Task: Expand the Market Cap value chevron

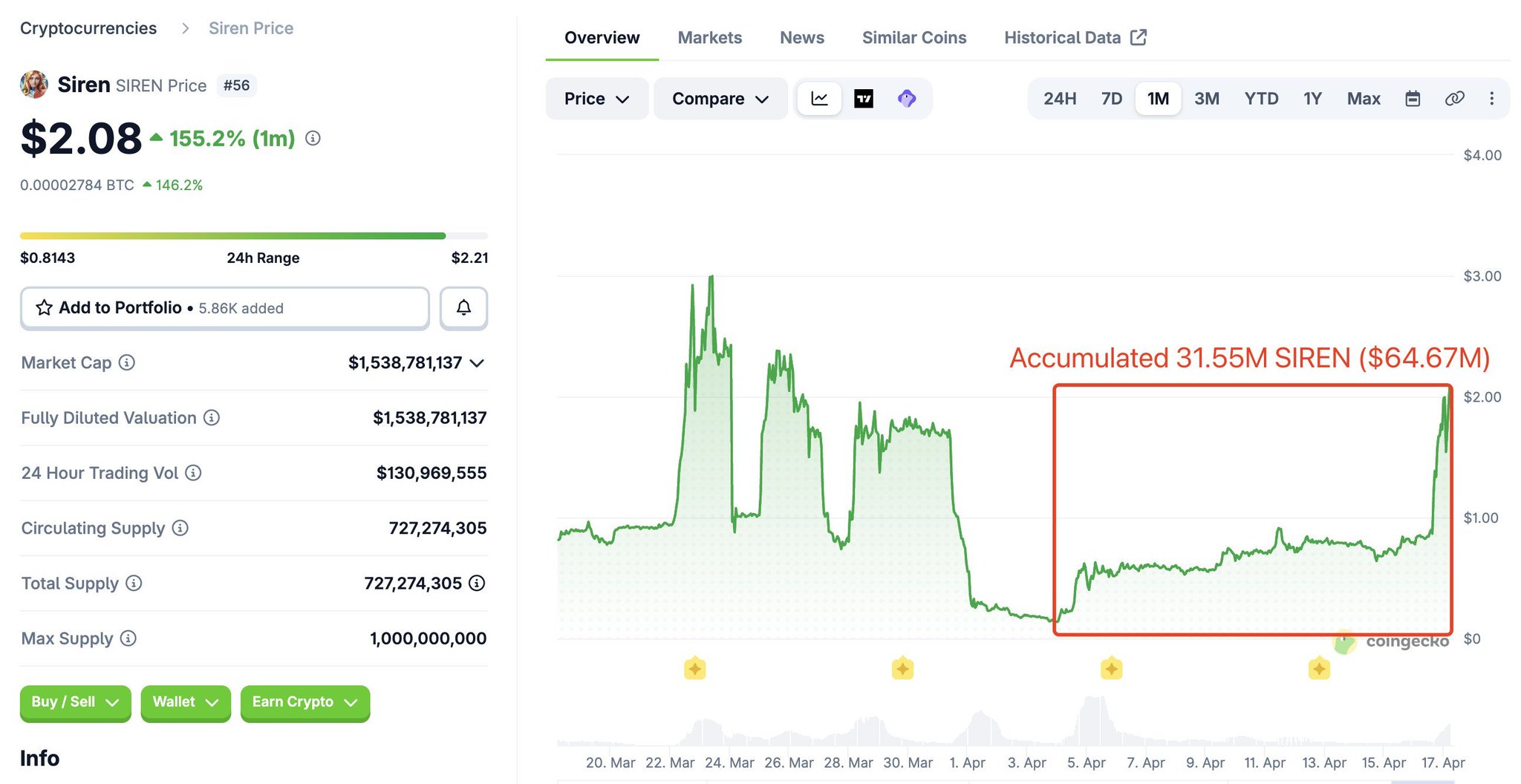Action: [478, 363]
